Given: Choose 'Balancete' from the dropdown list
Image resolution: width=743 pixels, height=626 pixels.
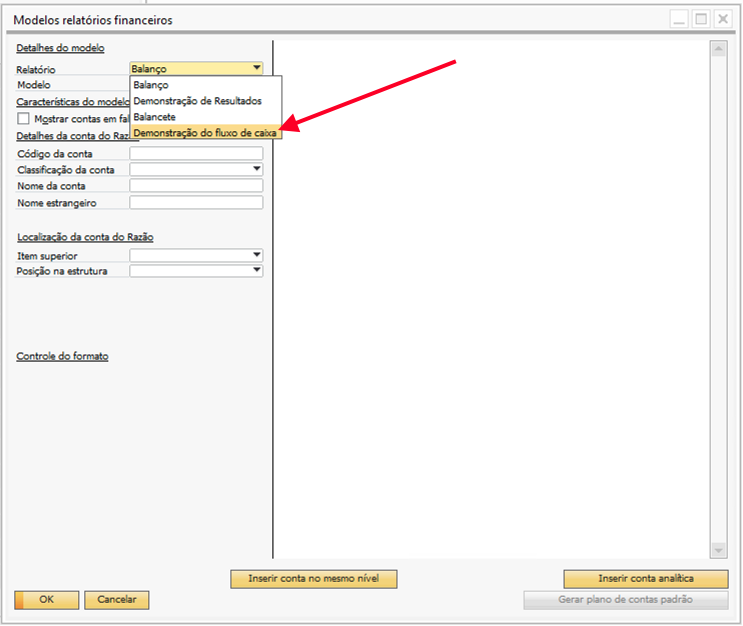Looking at the screenshot, I should [155, 117].
